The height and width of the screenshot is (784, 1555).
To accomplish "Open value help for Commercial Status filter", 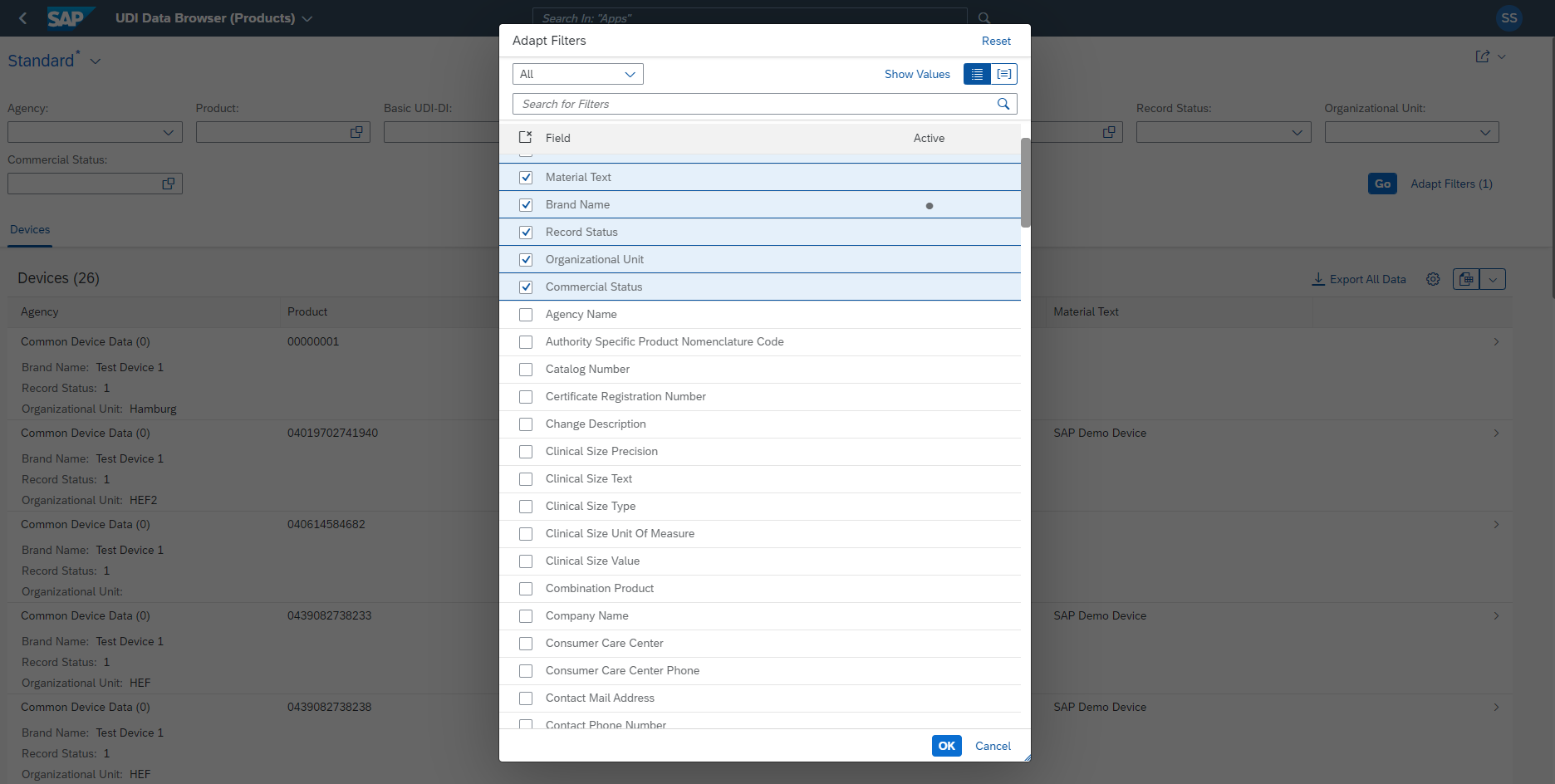I will coord(169,184).
